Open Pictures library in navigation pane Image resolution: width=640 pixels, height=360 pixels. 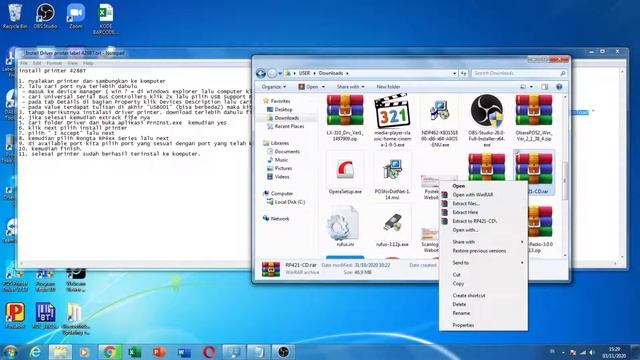pos(283,169)
